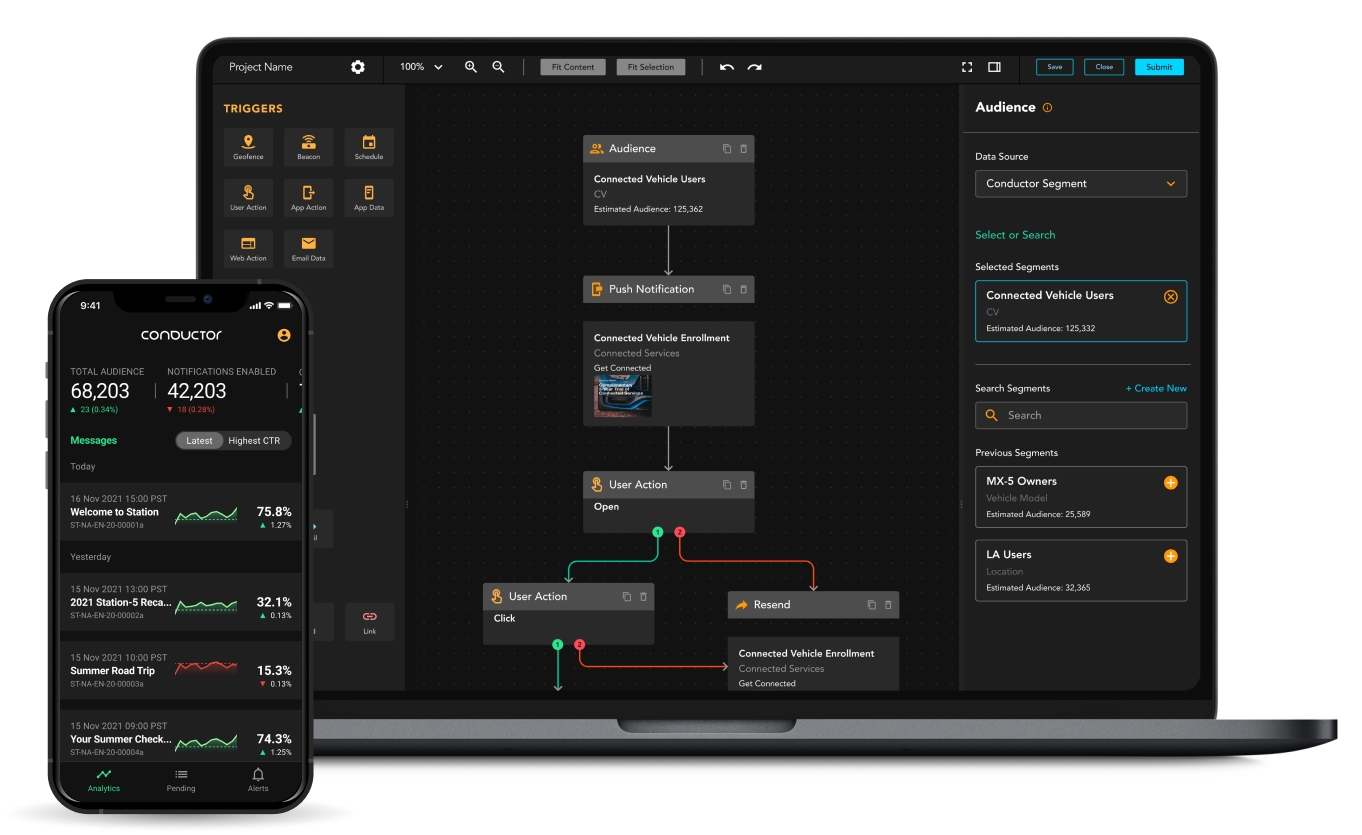Delete the Audience node

tap(743, 149)
